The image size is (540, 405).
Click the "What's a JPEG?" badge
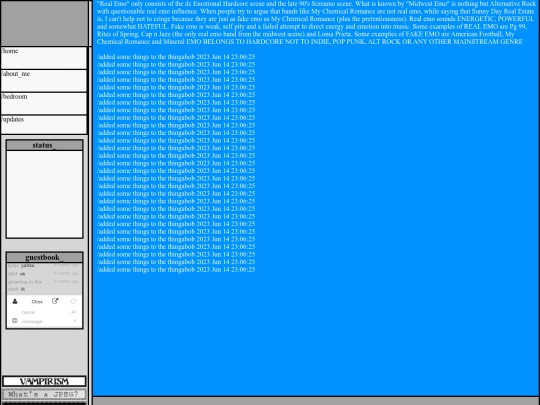(x=44, y=394)
